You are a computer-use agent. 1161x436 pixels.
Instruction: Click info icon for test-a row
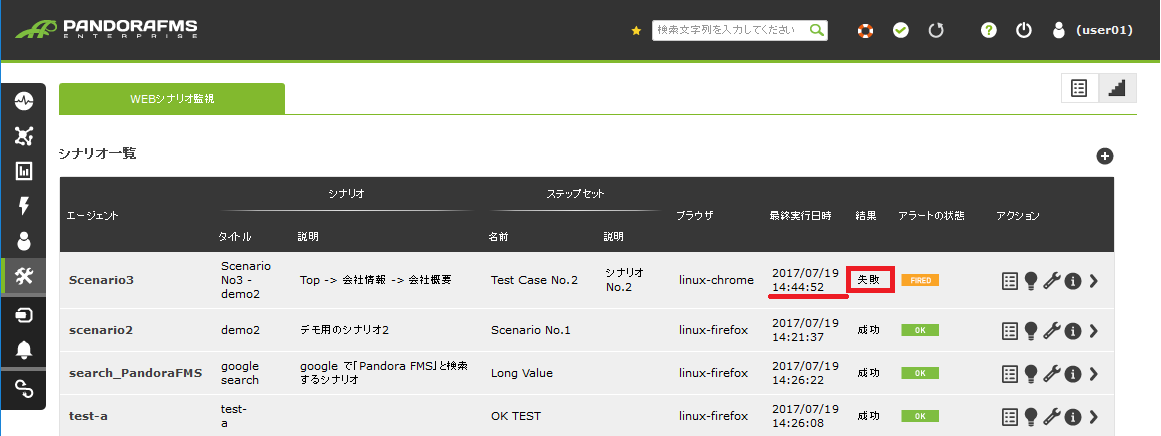(x=1073, y=417)
